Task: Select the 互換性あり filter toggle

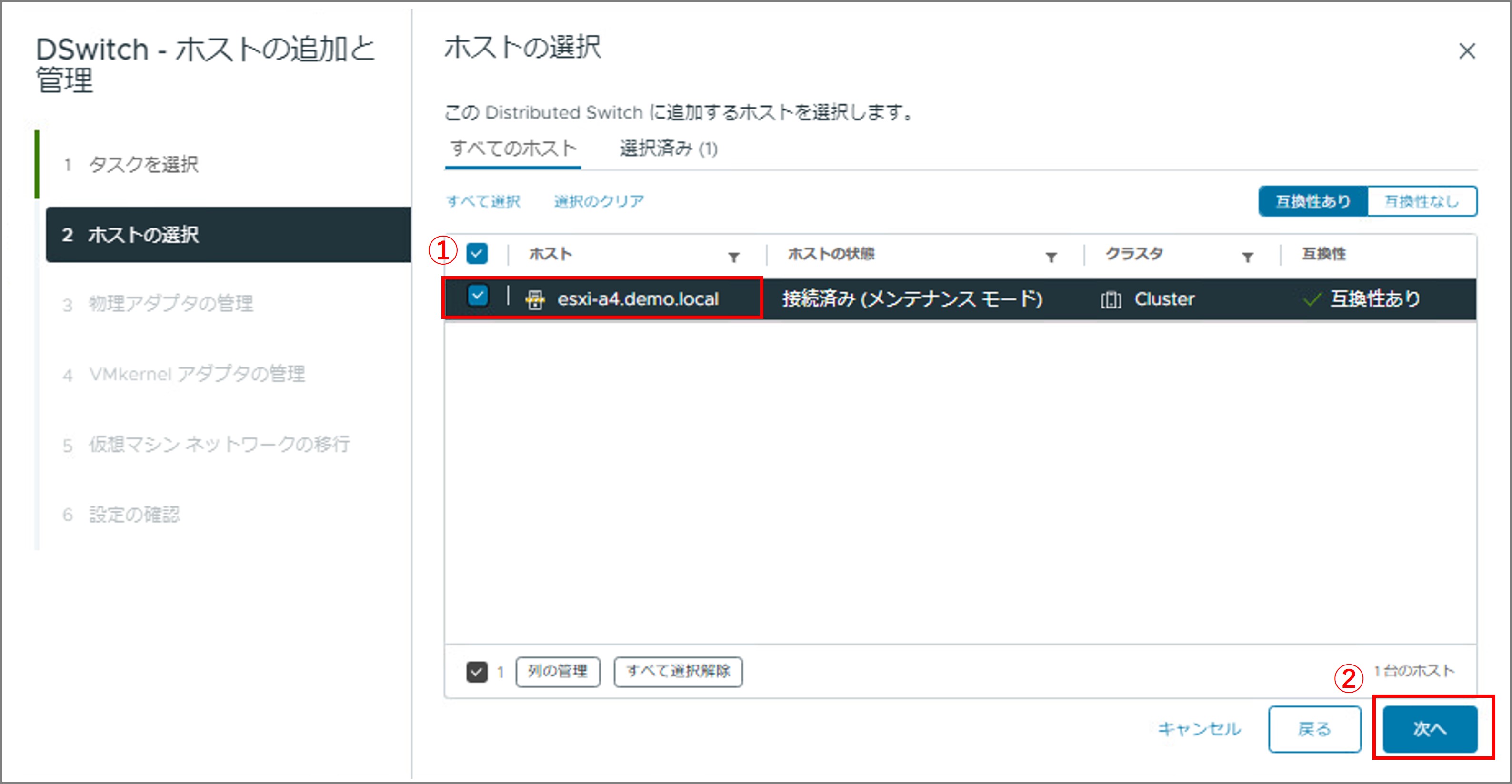Action: 1312,202
